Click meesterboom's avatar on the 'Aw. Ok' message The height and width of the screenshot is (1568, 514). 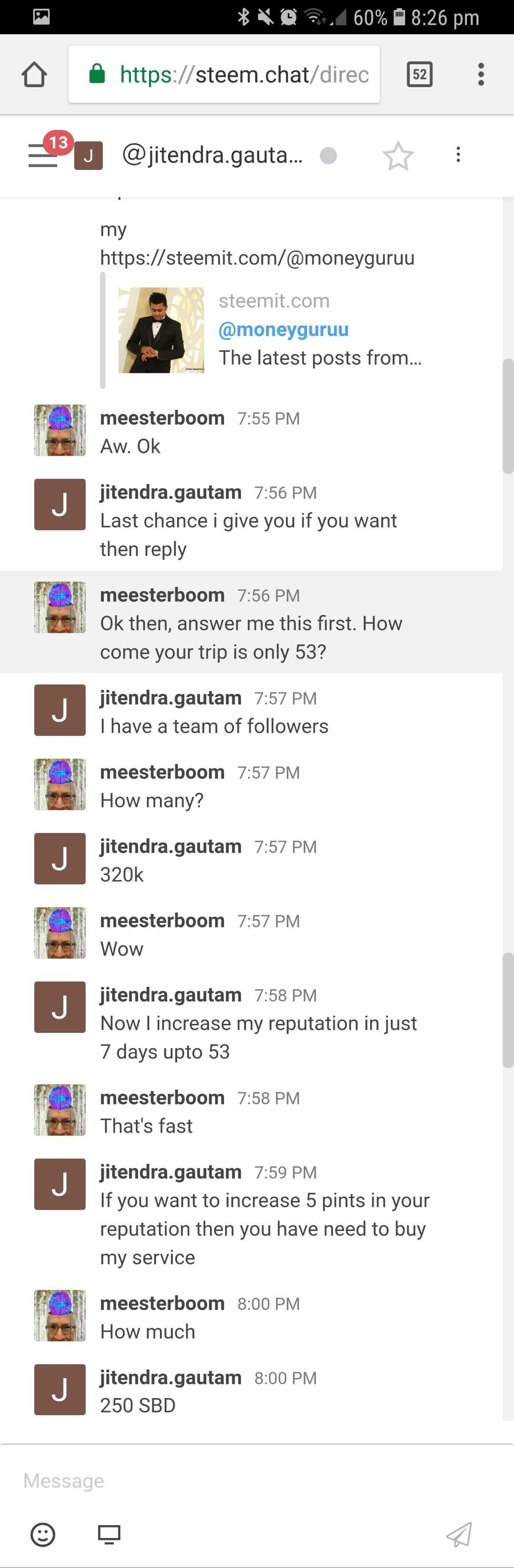click(59, 430)
